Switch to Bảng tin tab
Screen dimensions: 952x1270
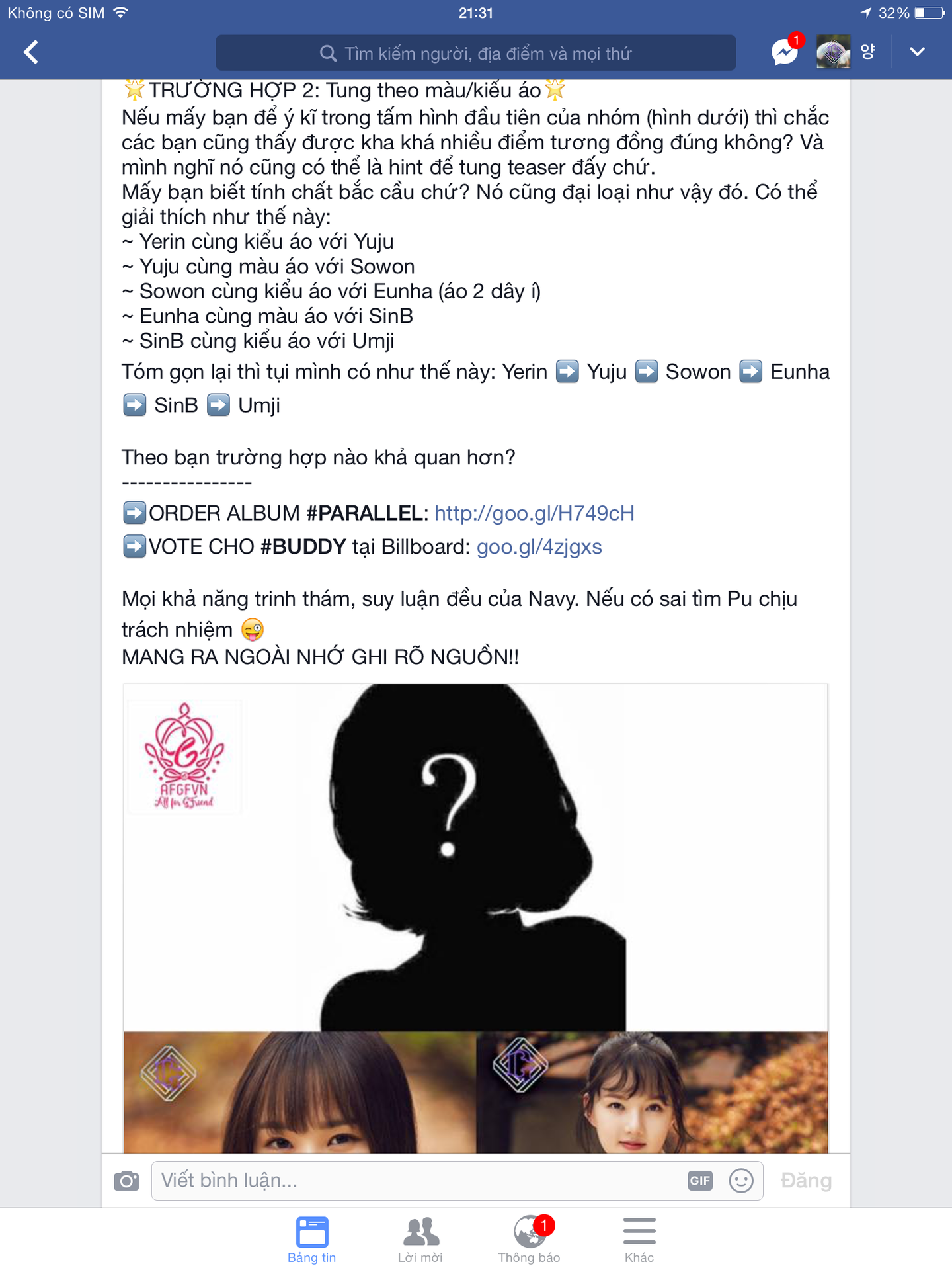(x=312, y=1240)
